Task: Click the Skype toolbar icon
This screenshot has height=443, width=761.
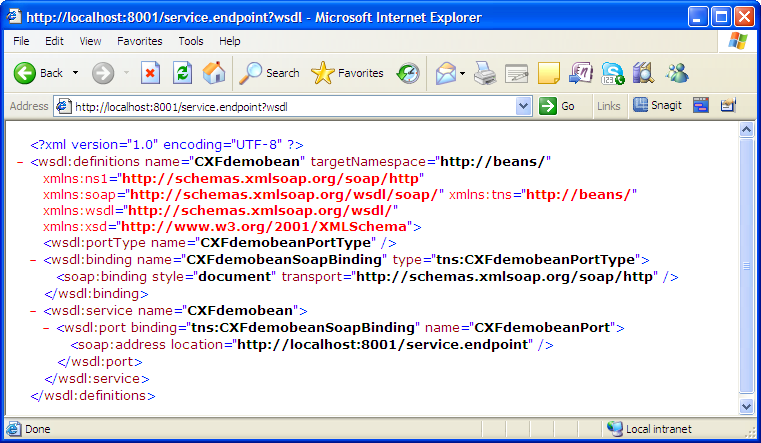Action: (612, 73)
